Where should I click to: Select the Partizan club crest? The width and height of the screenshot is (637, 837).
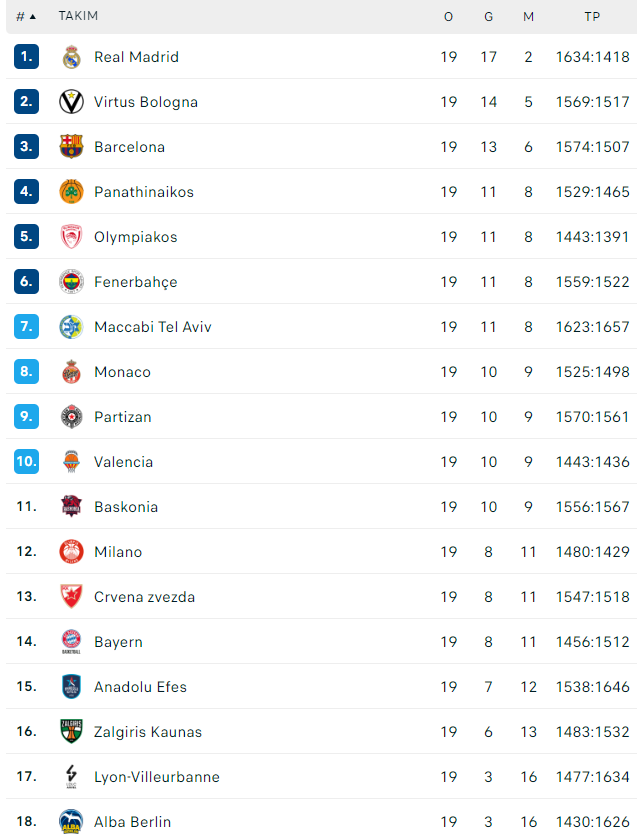pyautogui.click(x=71, y=417)
